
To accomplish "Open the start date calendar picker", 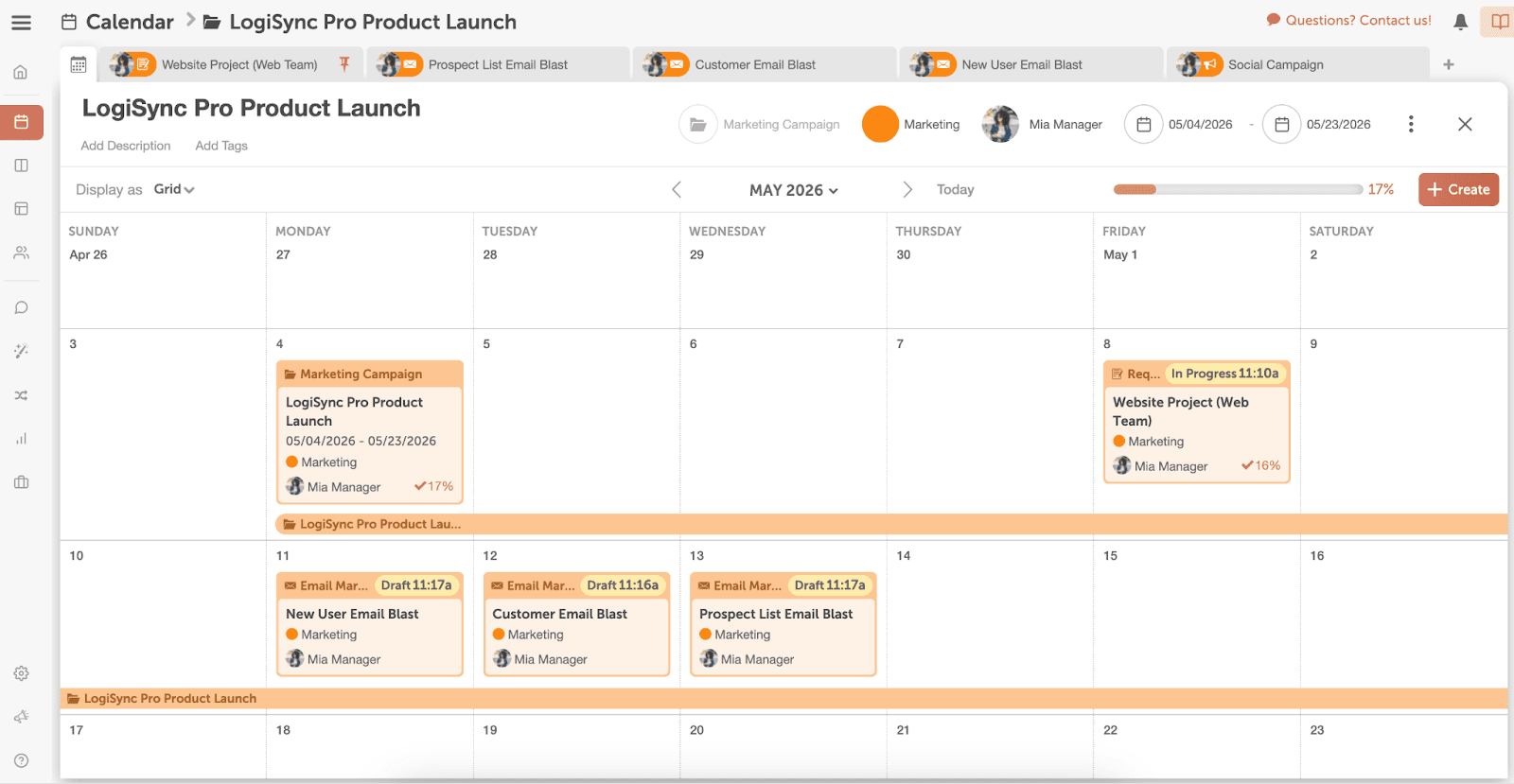I will [x=1143, y=124].
